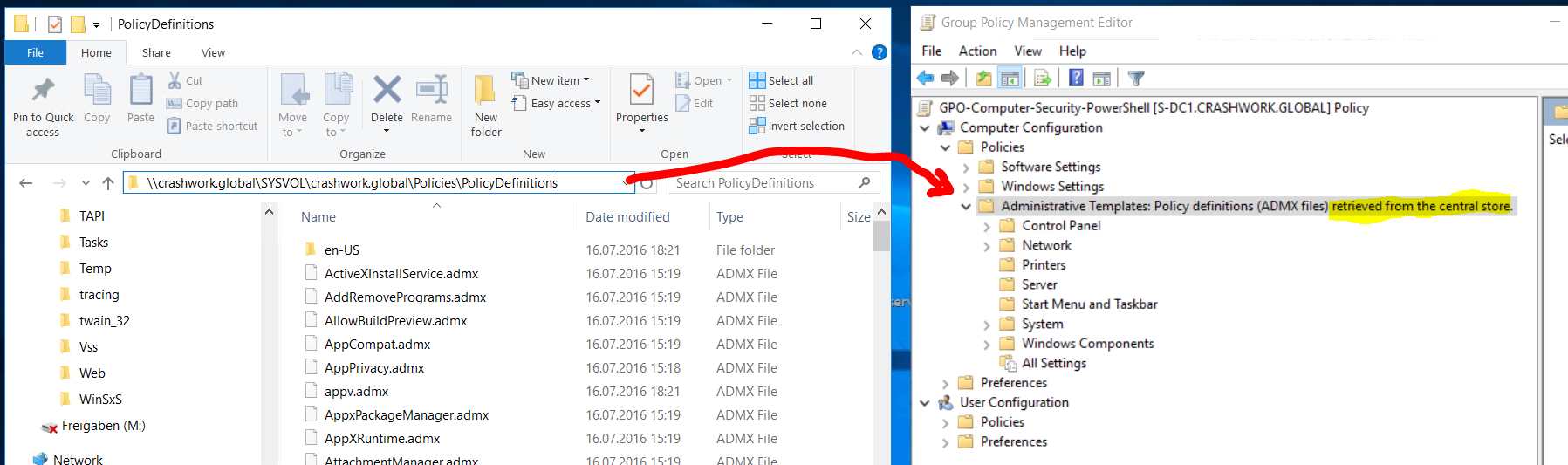Switch to the Share ribbon tab
Viewport: 1568px width, 465px height.
tap(156, 52)
